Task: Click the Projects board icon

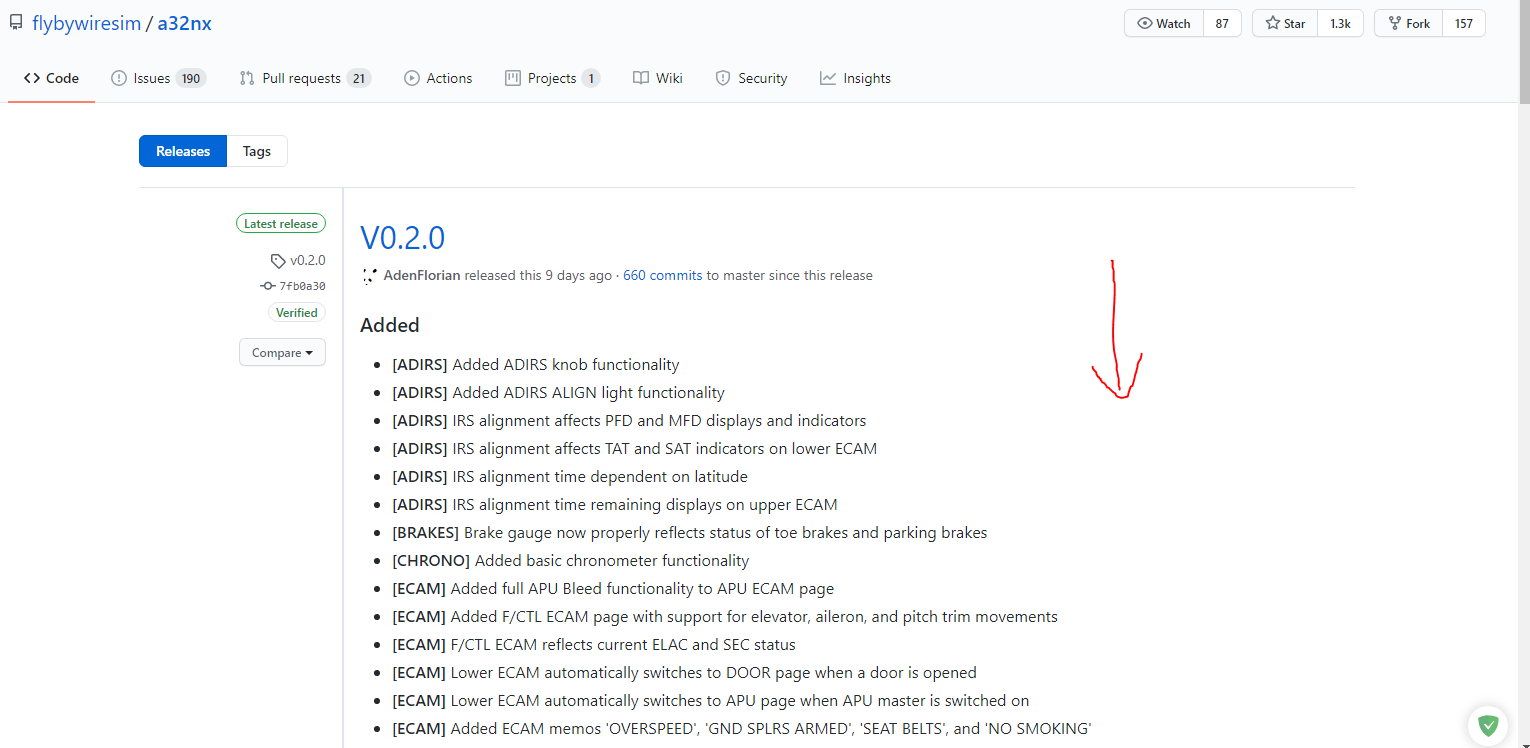Action: point(513,78)
